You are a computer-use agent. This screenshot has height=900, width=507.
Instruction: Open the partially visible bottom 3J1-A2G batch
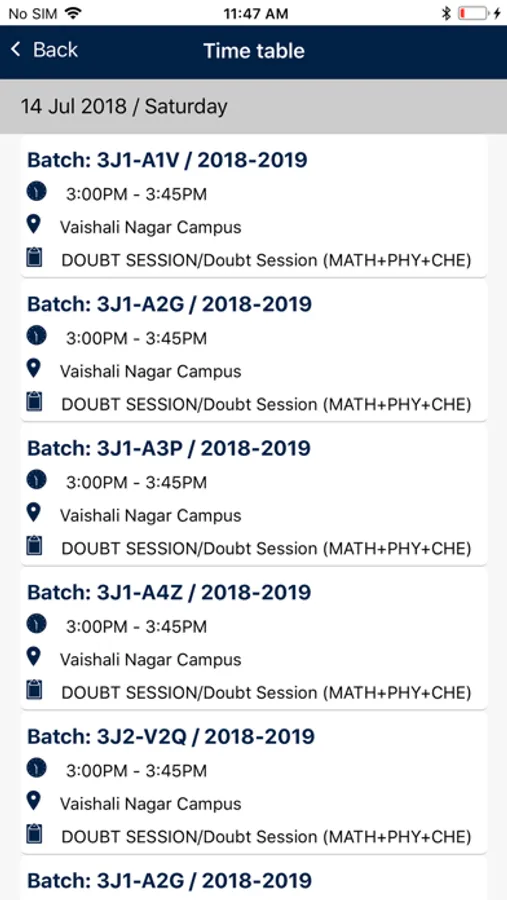(254, 878)
